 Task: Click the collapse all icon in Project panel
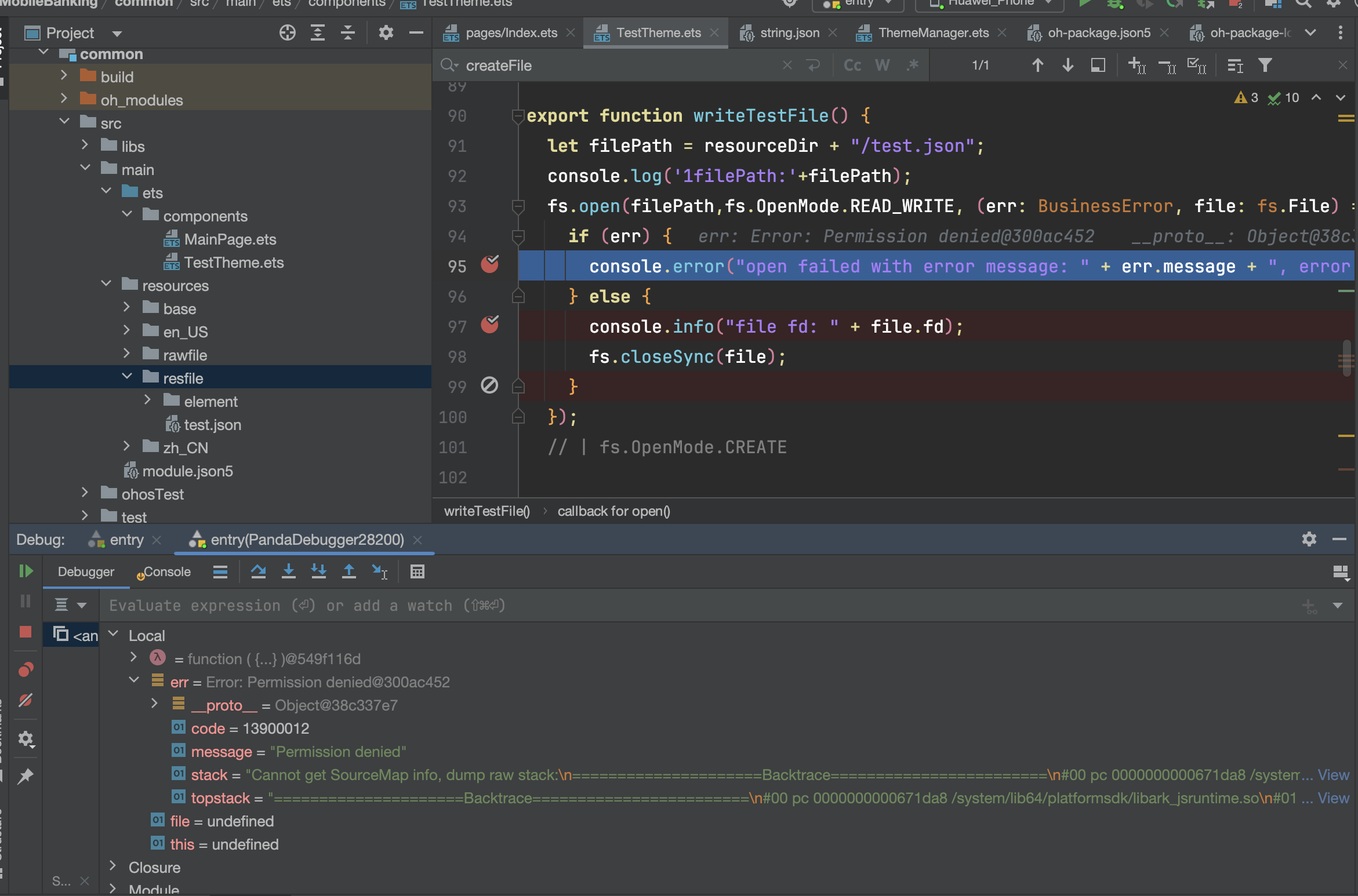[x=348, y=33]
